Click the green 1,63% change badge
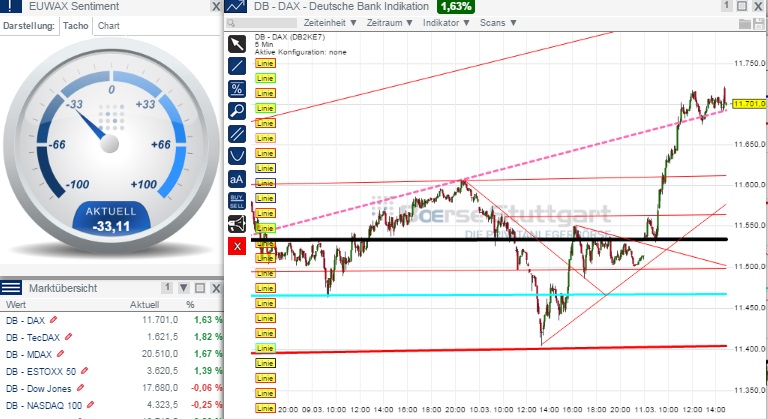 click(x=456, y=6)
